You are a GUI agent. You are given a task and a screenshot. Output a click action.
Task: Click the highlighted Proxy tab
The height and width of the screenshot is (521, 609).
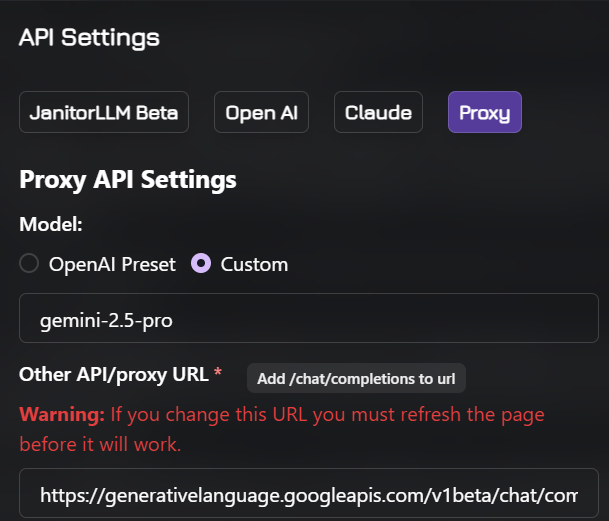[485, 112]
